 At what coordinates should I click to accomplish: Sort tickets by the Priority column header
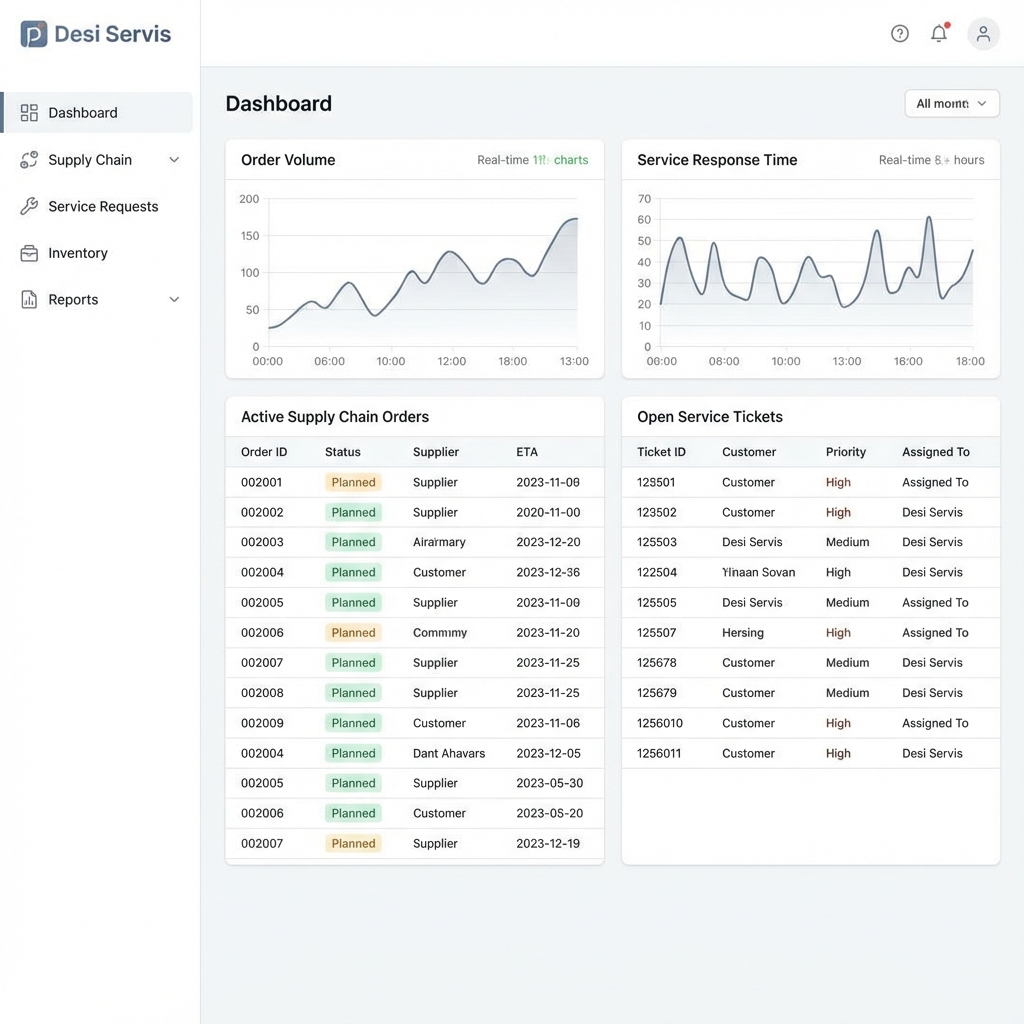[x=845, y=452]
